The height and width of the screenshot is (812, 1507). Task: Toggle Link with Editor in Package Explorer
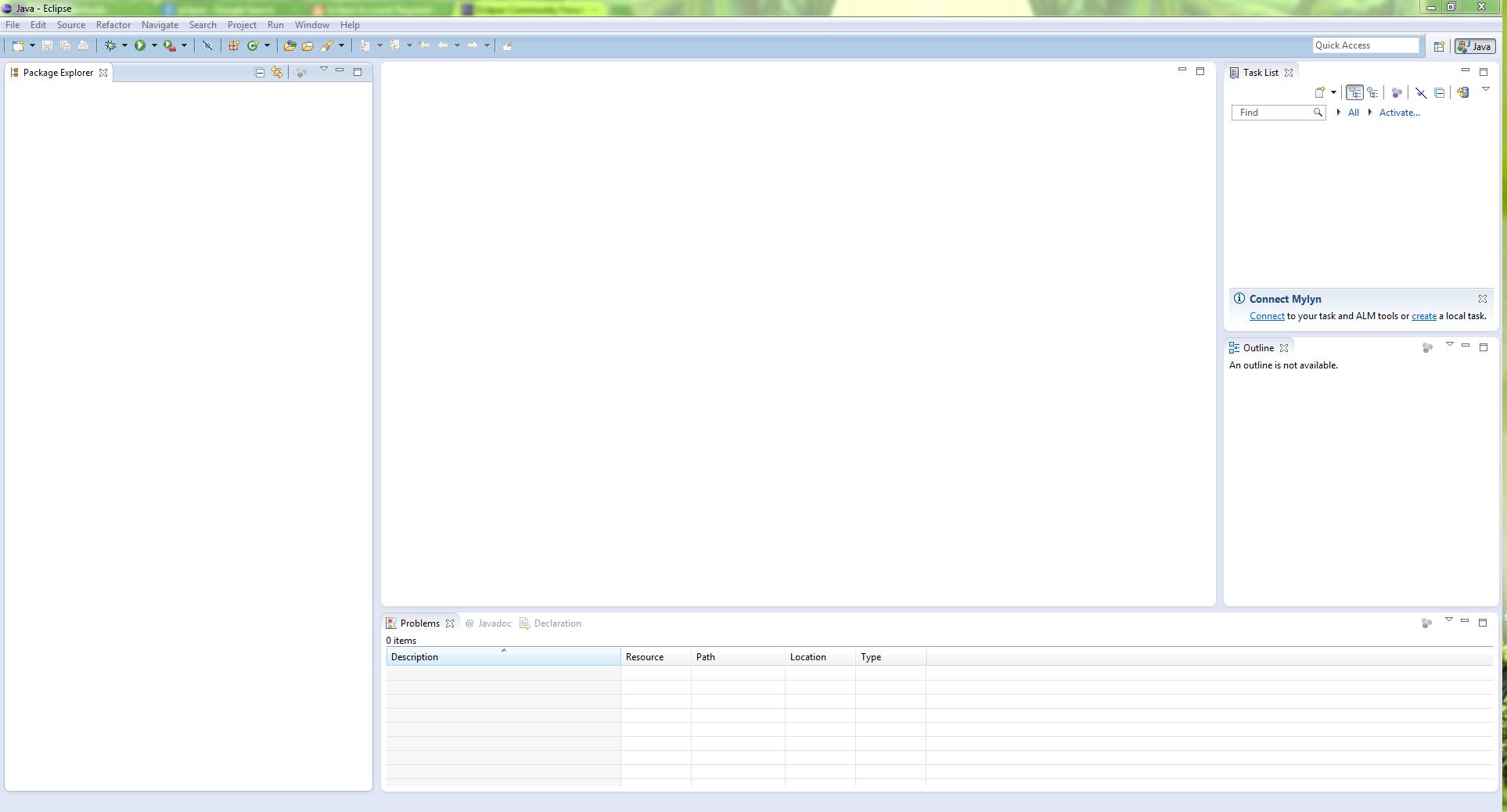(277, 72)
